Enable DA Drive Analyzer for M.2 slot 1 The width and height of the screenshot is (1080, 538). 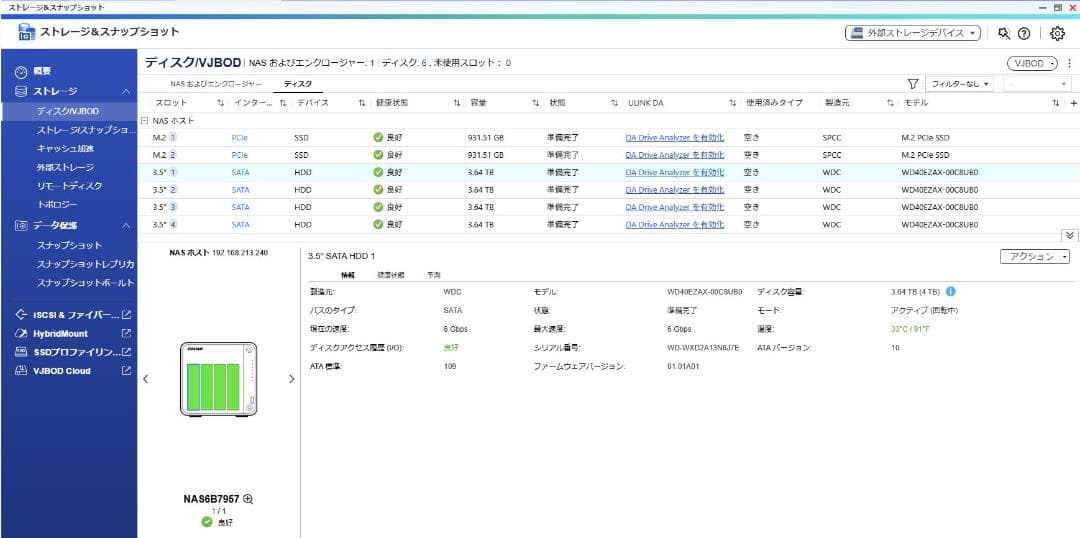674,137
